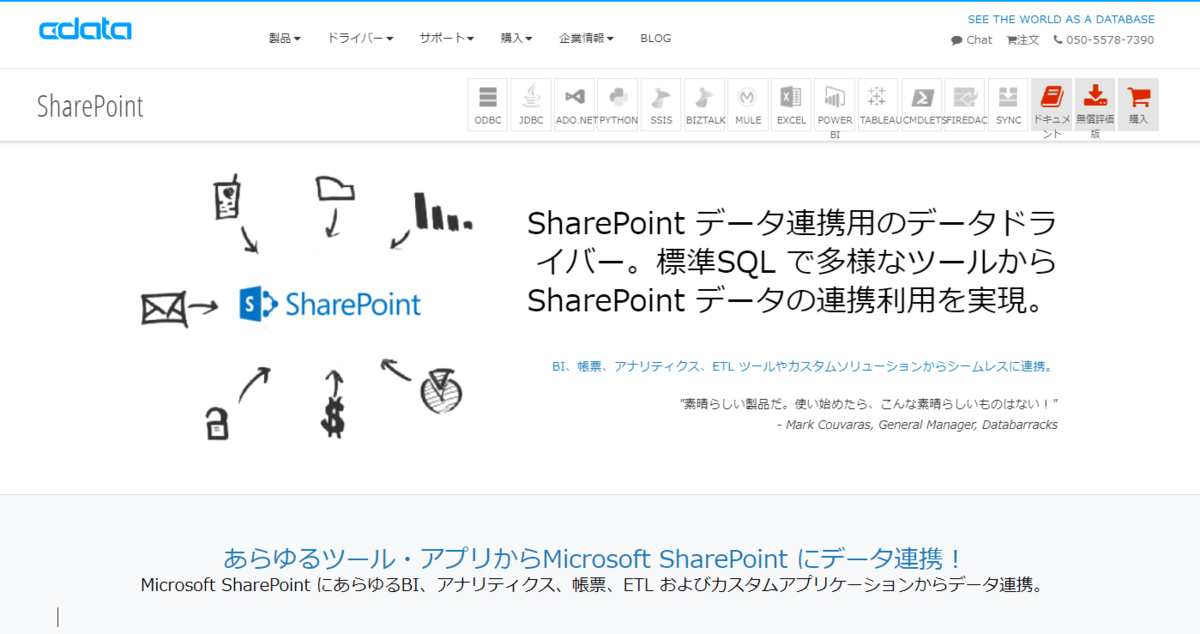Call phone number 050-5578-7390

click(1102, 40)
